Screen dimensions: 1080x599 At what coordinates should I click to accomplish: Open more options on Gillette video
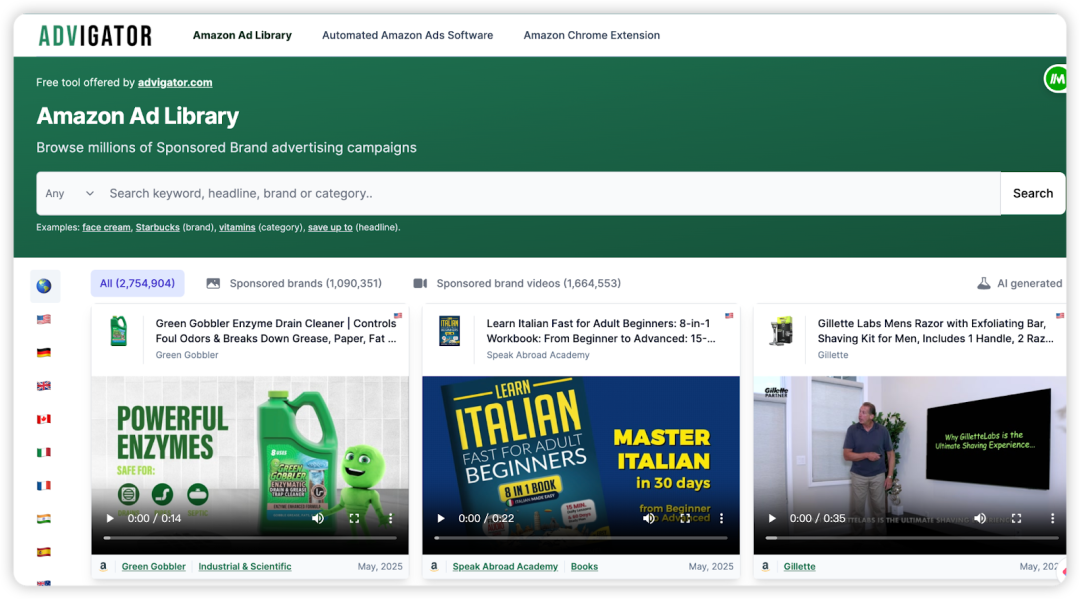(x=1052, y=518)
